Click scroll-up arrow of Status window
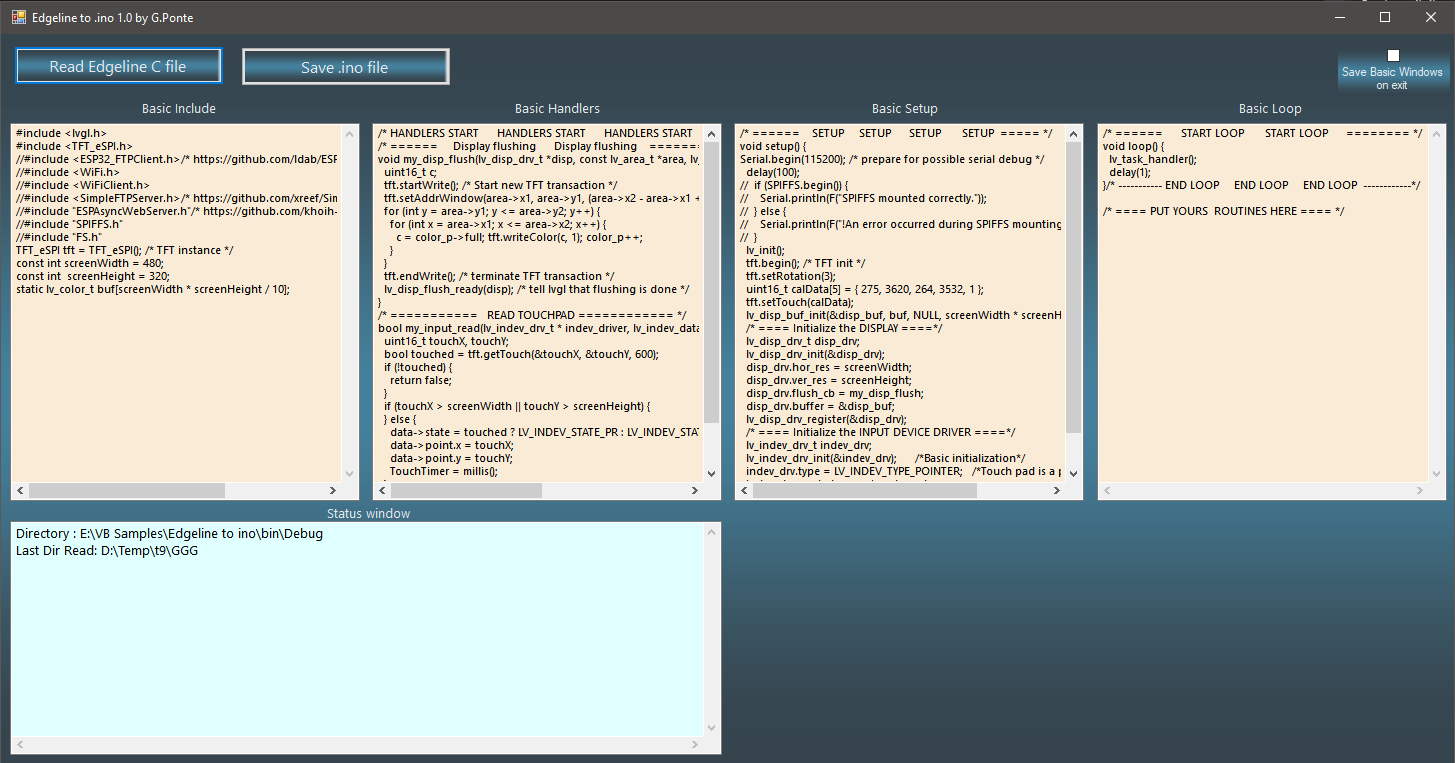 pyautogui.click(x=711, y=533)
